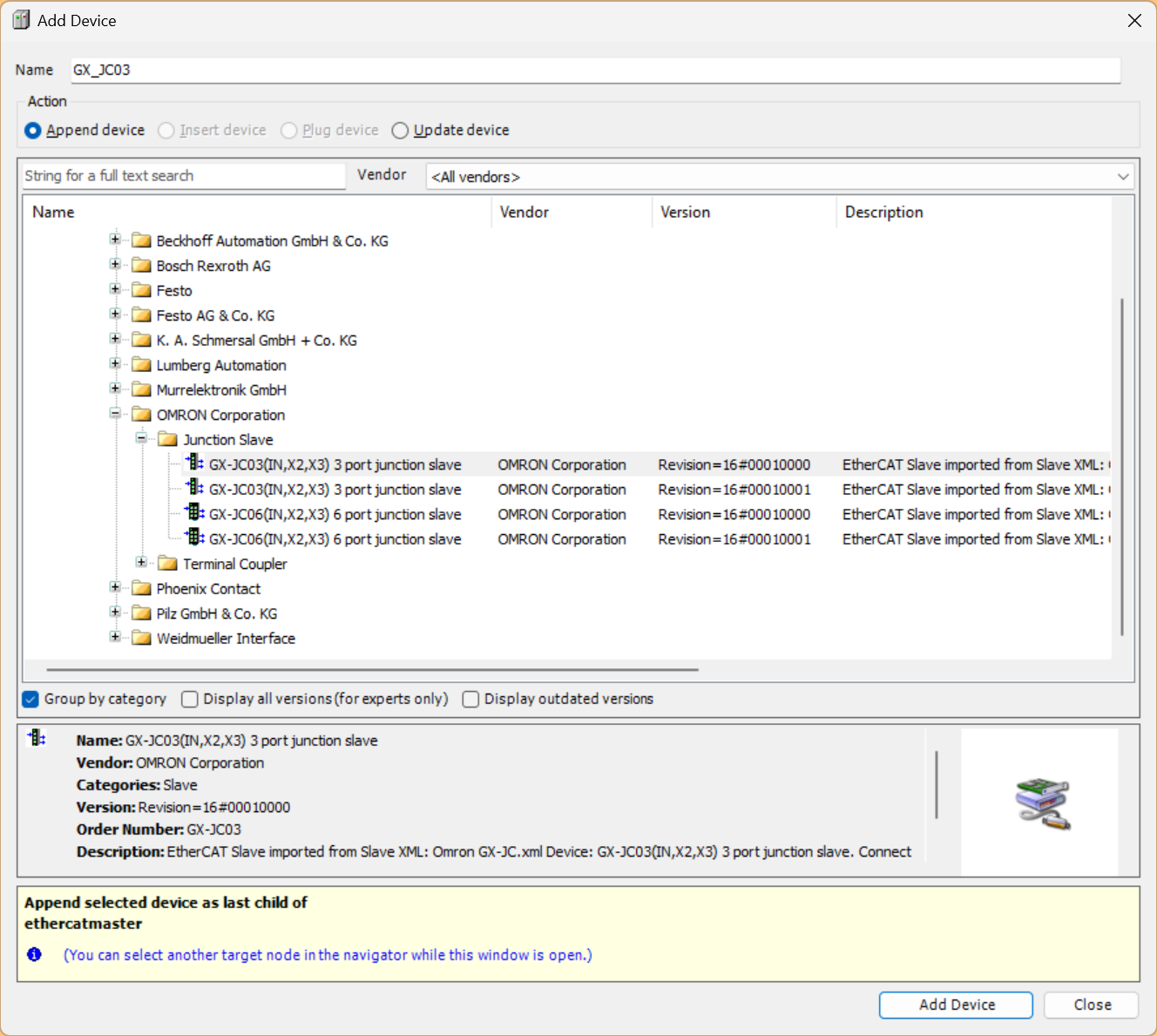Sort by the Name column header
The height and width of the screenshot is (1036, 1157).
point(258,212)
